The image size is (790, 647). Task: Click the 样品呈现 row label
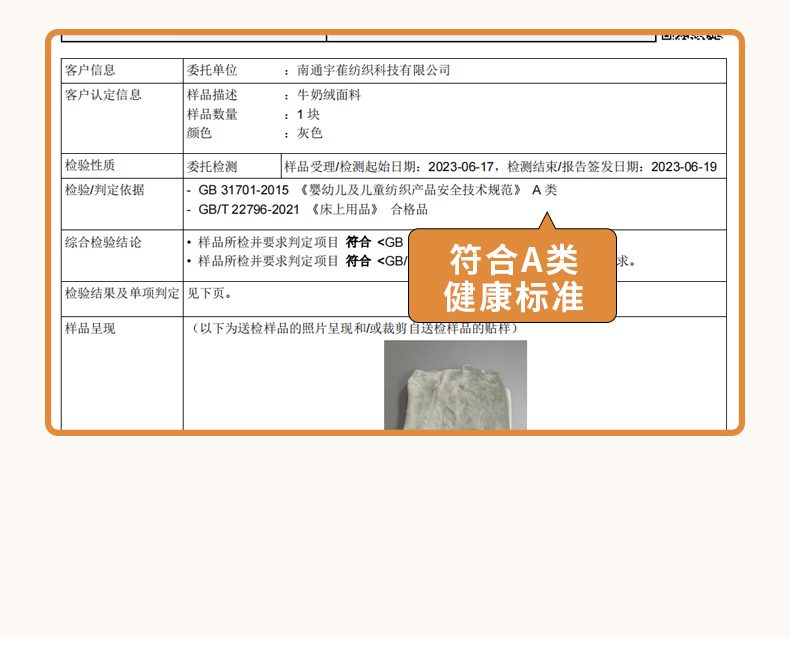(90, 328)
